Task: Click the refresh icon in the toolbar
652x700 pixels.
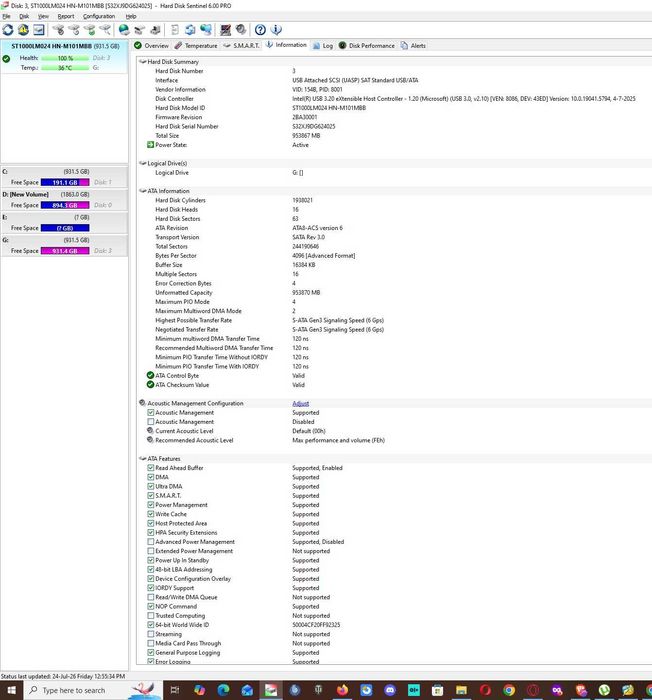Action: pyautogui.click(x=8, y=30)
